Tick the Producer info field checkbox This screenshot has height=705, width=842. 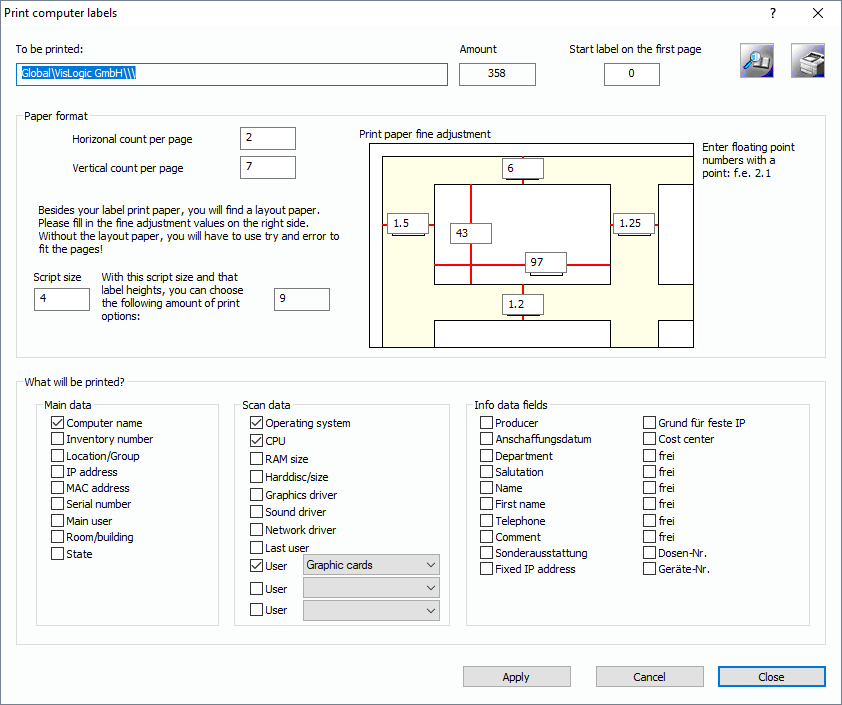click(x=487, y=423)
